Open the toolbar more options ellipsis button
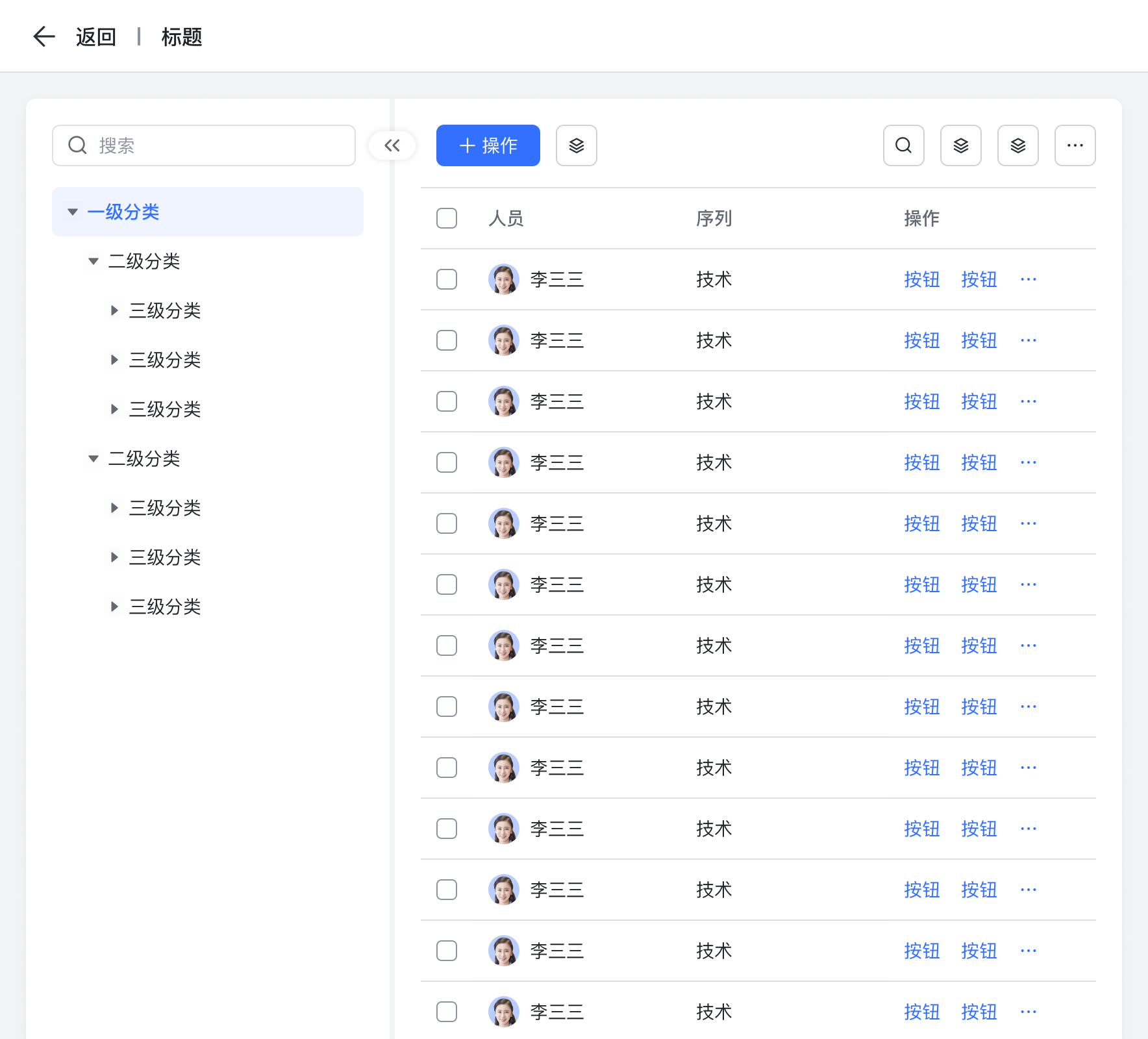 1075,145
